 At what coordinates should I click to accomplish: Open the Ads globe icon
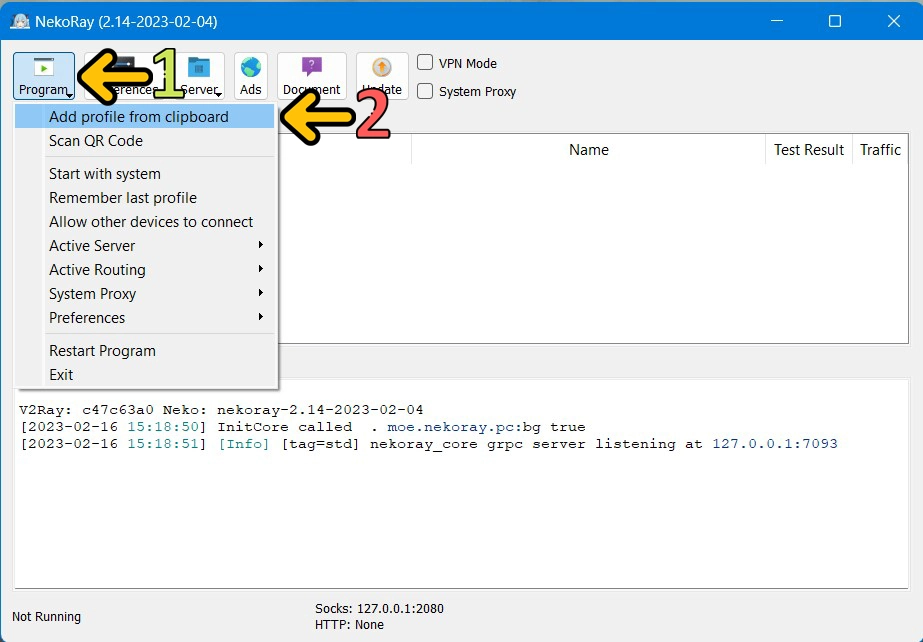coord(250,74)
